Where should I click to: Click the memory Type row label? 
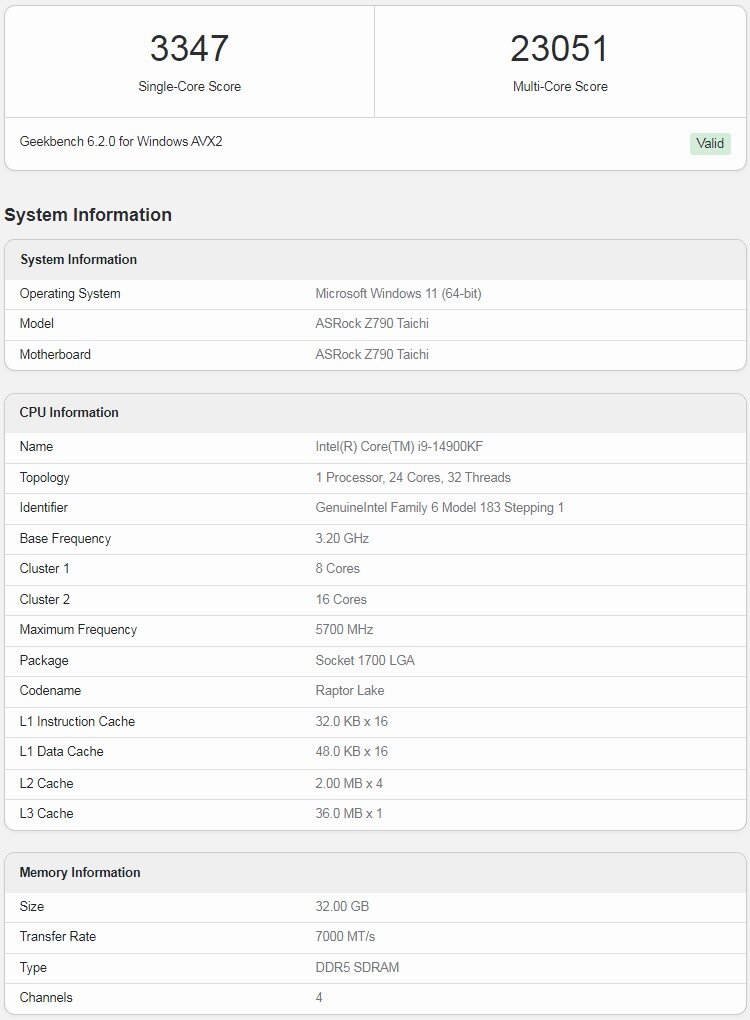coord(33,967)
